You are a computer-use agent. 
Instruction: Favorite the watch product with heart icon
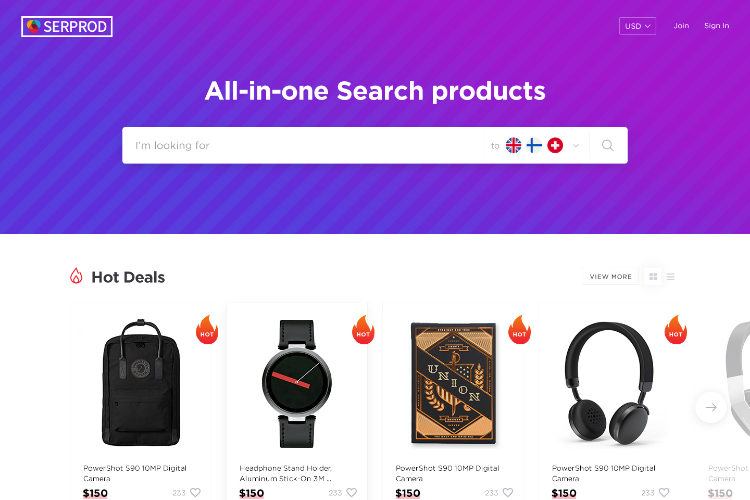click(x=352, y=492)
